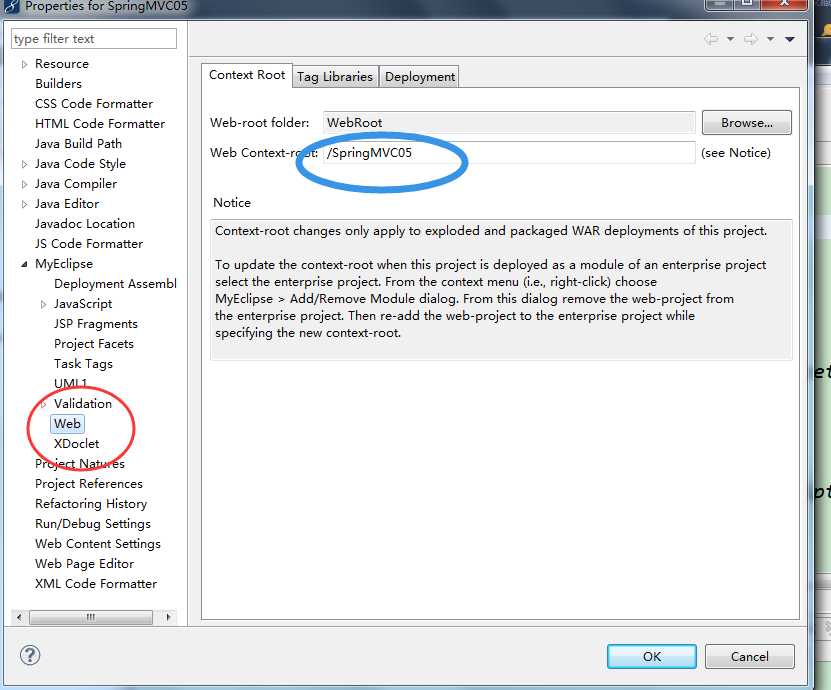The width and height of the screenshot is (831, 690).
Task: Open the view menu dropdown arrow
Action: pyautogui.click(x=790, y=39)
